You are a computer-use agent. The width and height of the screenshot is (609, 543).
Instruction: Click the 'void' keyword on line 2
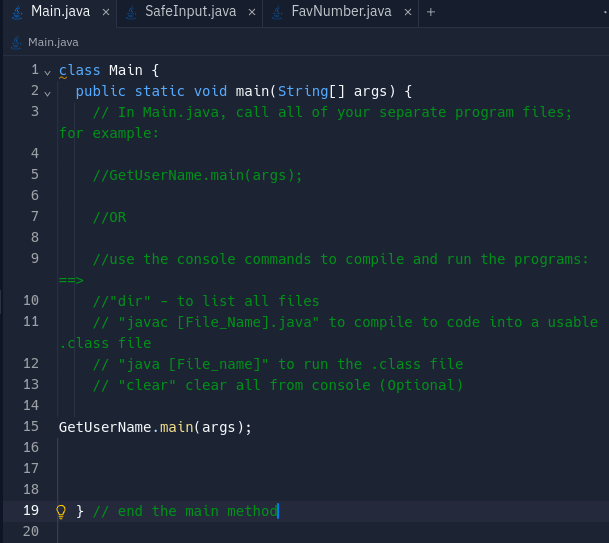(210, 91)
